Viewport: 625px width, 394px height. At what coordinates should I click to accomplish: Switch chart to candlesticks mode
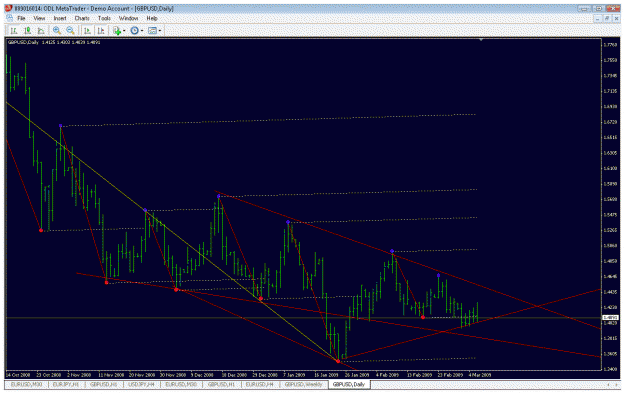point(28,31)
